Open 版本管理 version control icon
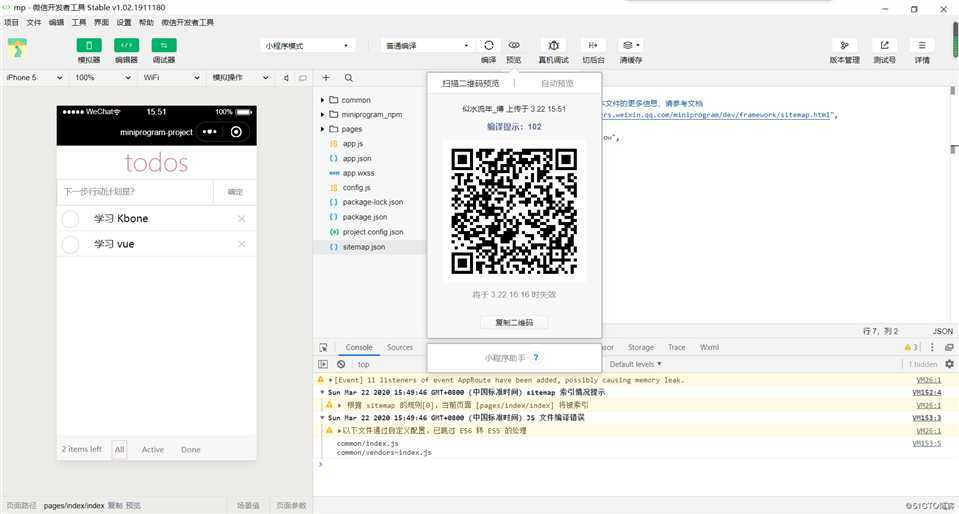959x514 pixels. pos(845,45)
